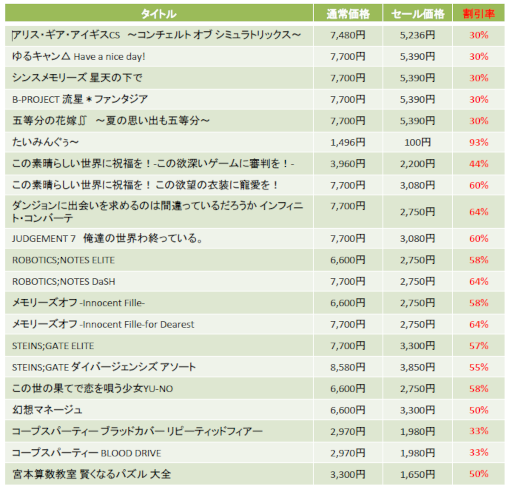Screen dimensions: 512x492
Task: Select the ゆるキャン△ Have a nice day! title
Action: pos(79,56)
